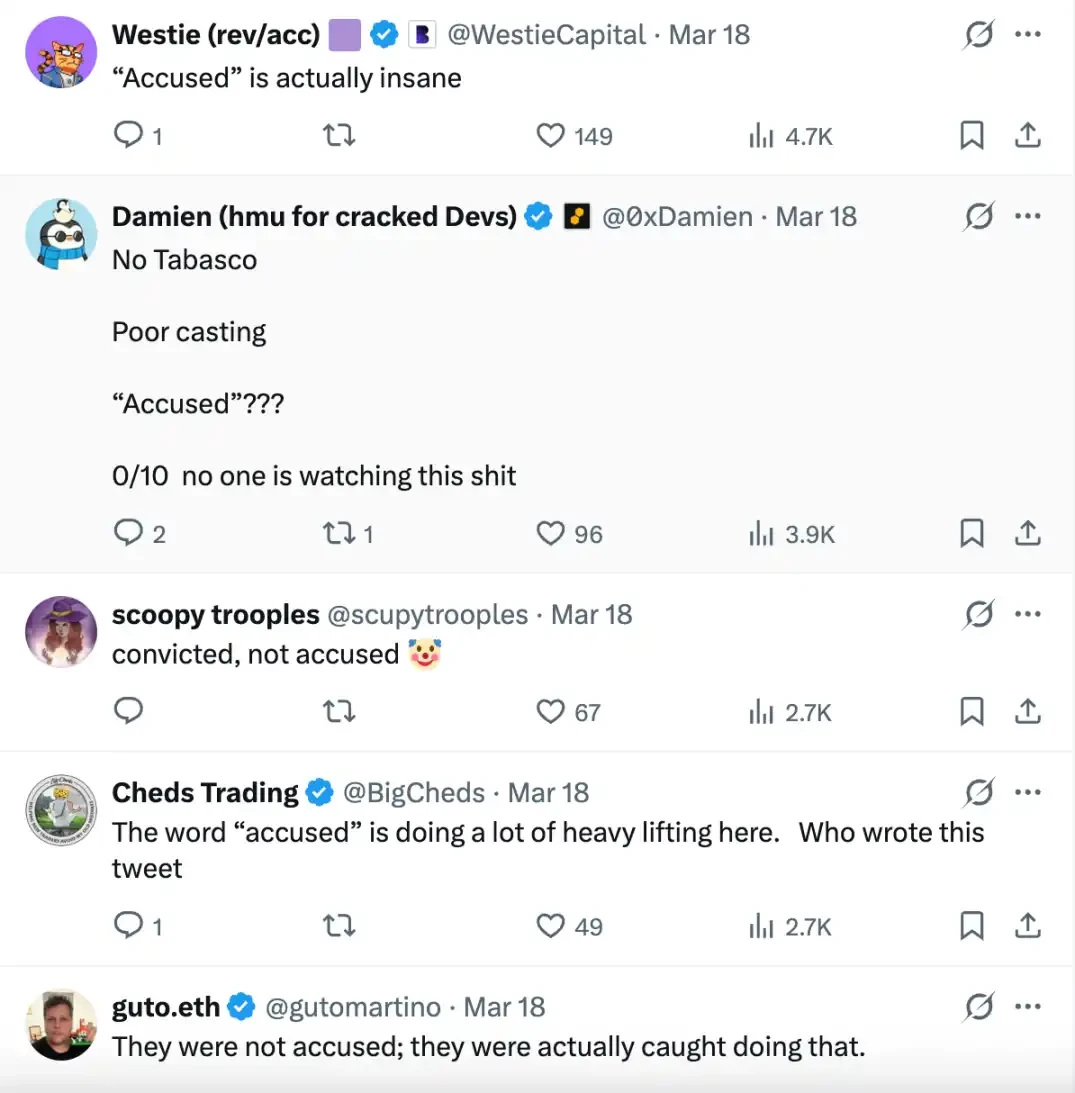Screen dimensions: 1075x1093
Task: Reply to scoopy trooples' tweet
Action: (129, 712)
